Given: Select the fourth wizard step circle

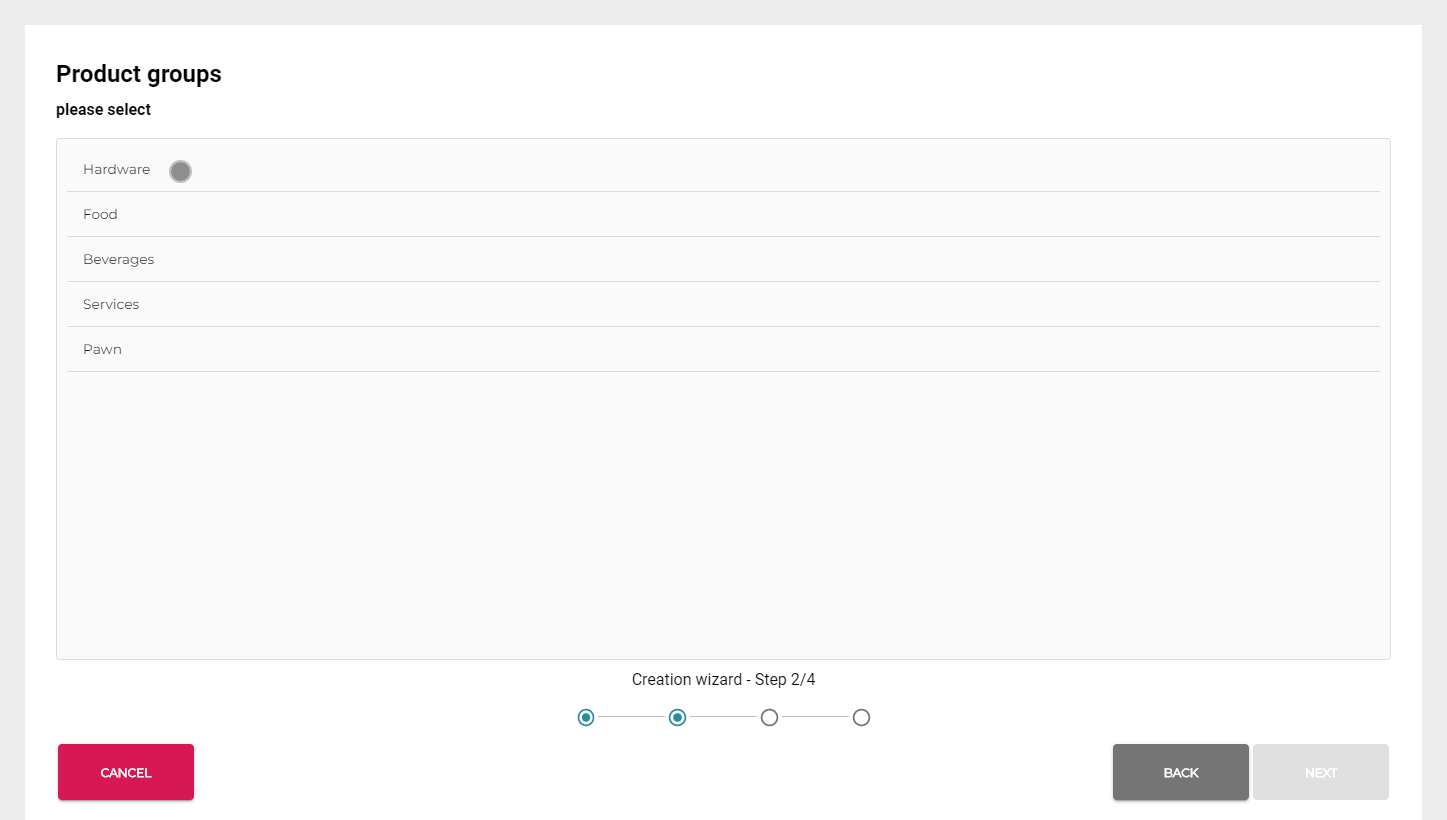Looking at the screenshot, I should [x=861, y=717].
